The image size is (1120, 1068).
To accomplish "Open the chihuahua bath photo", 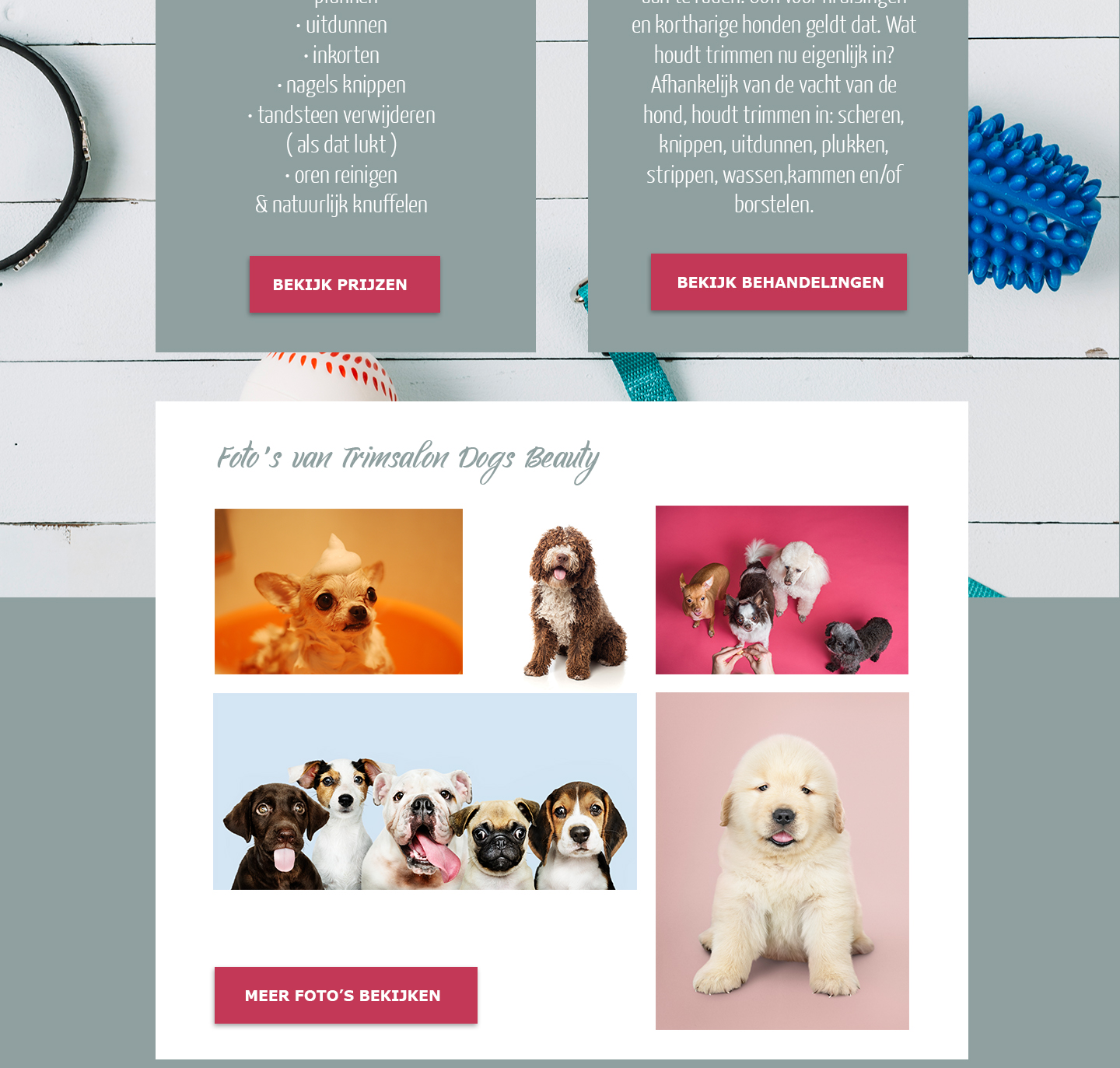I will click(338, 591).
